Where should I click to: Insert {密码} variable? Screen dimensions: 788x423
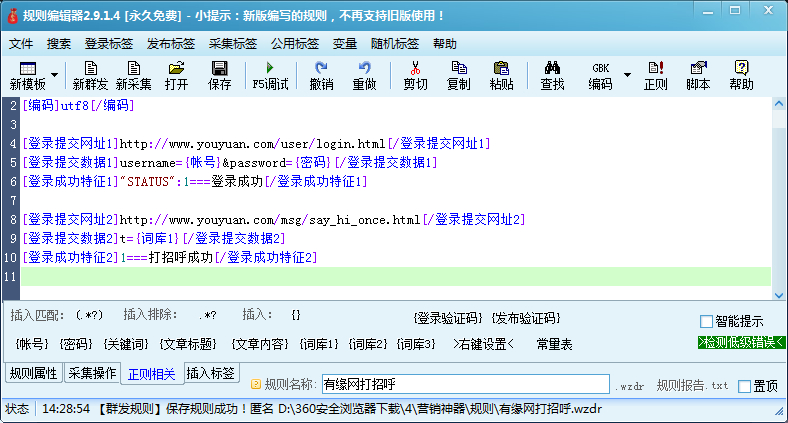[x=76, y=344]
